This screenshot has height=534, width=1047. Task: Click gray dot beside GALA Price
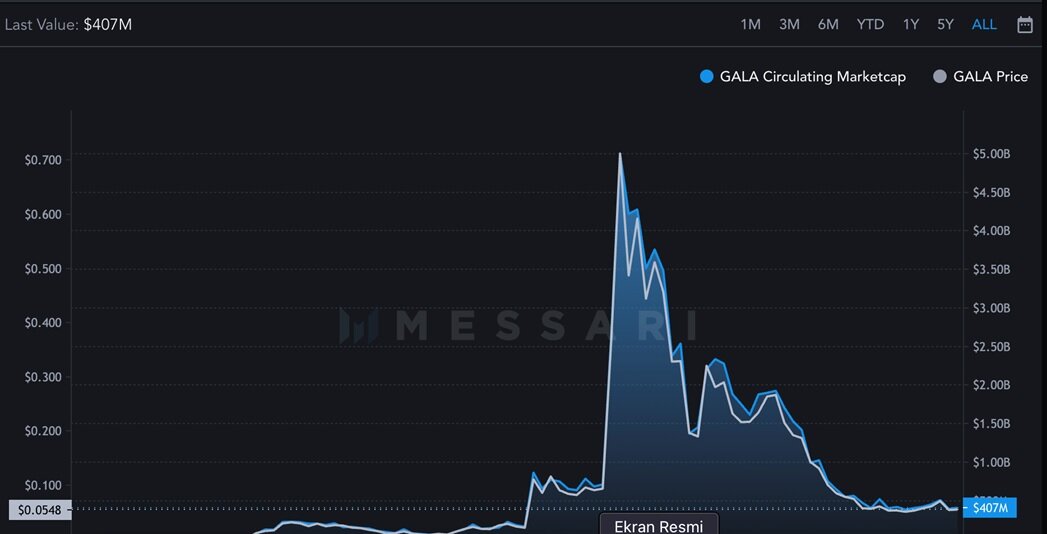tap(940, 77)
